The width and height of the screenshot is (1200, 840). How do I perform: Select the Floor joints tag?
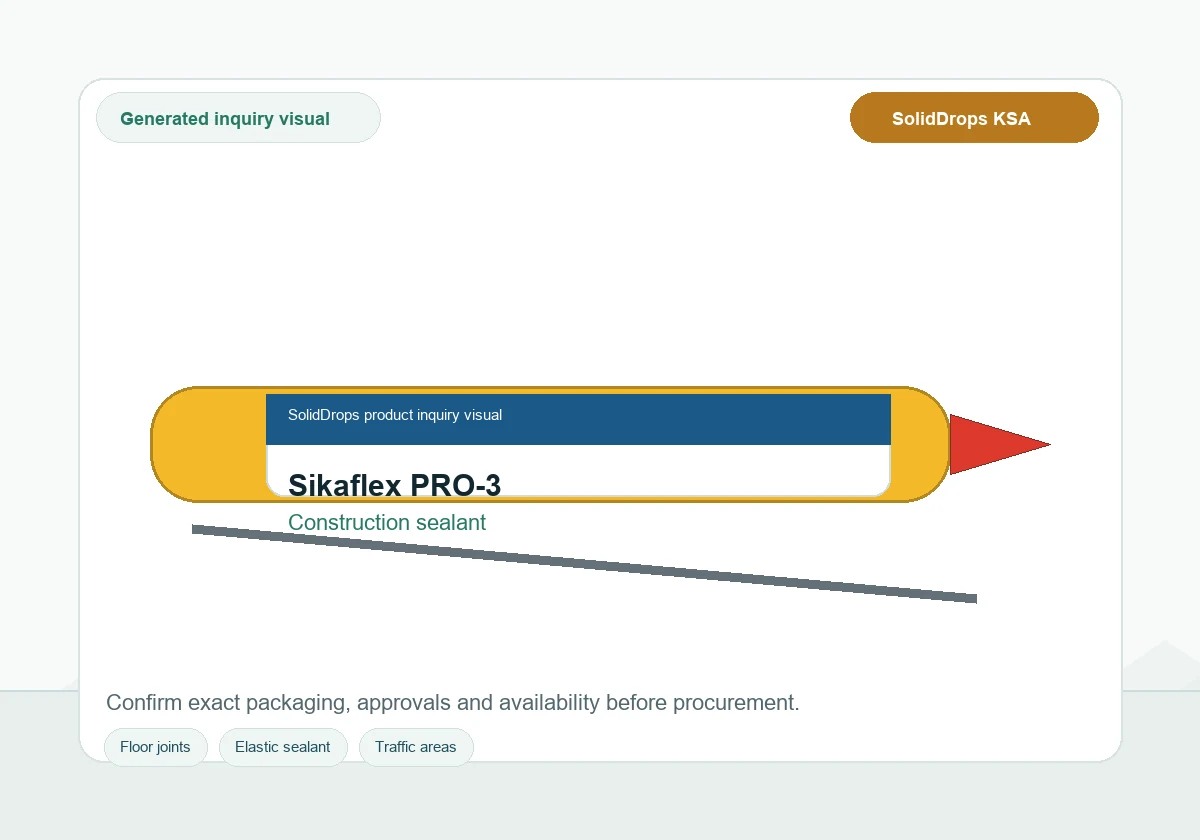(155, 747)
